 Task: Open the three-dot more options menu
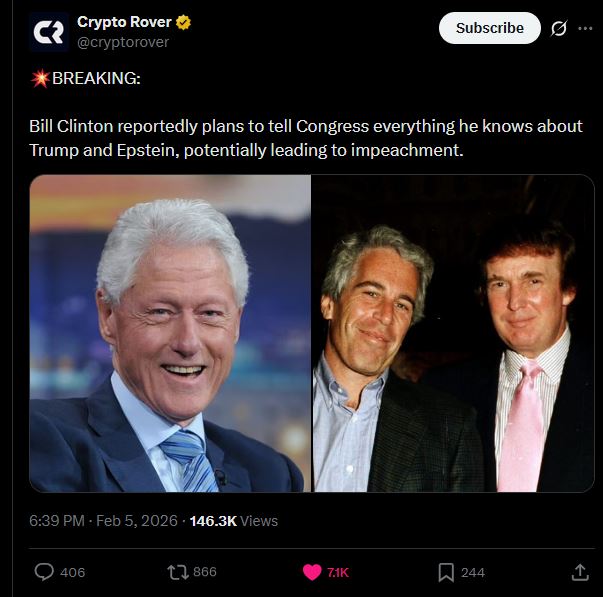[x=585, y=28]
